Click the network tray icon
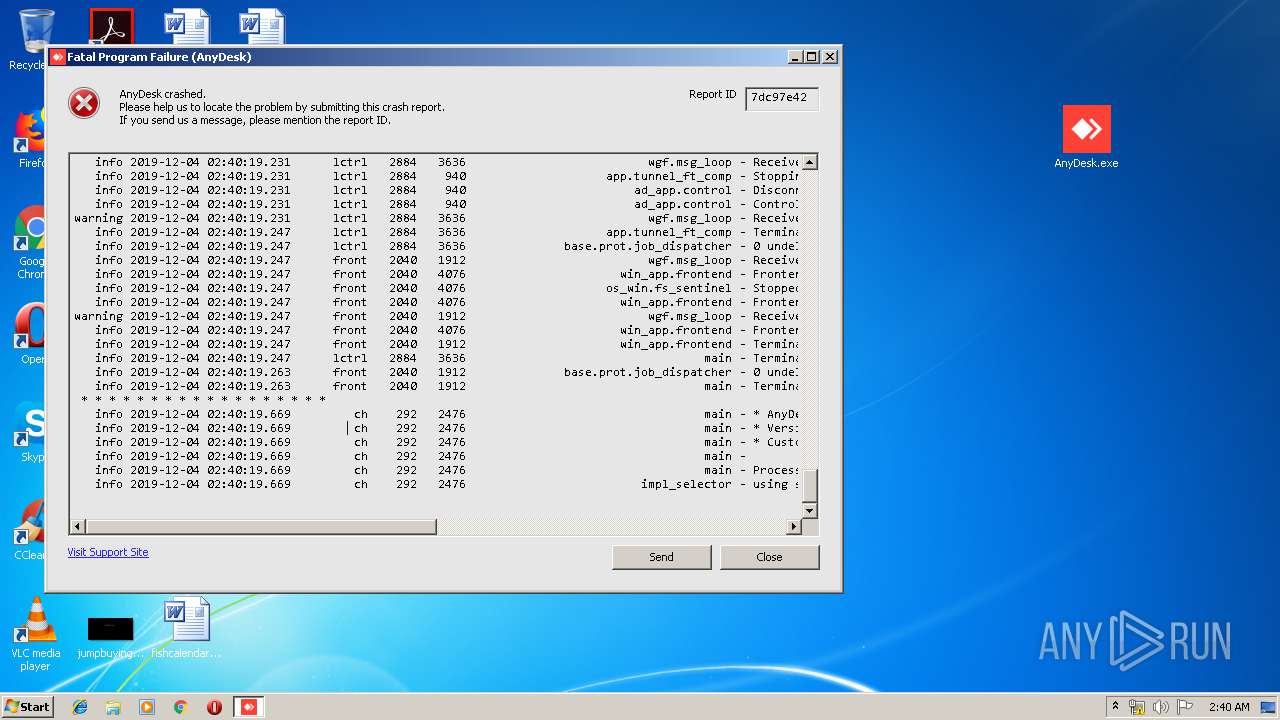The image size is (1280, 720). point(1137,707)
